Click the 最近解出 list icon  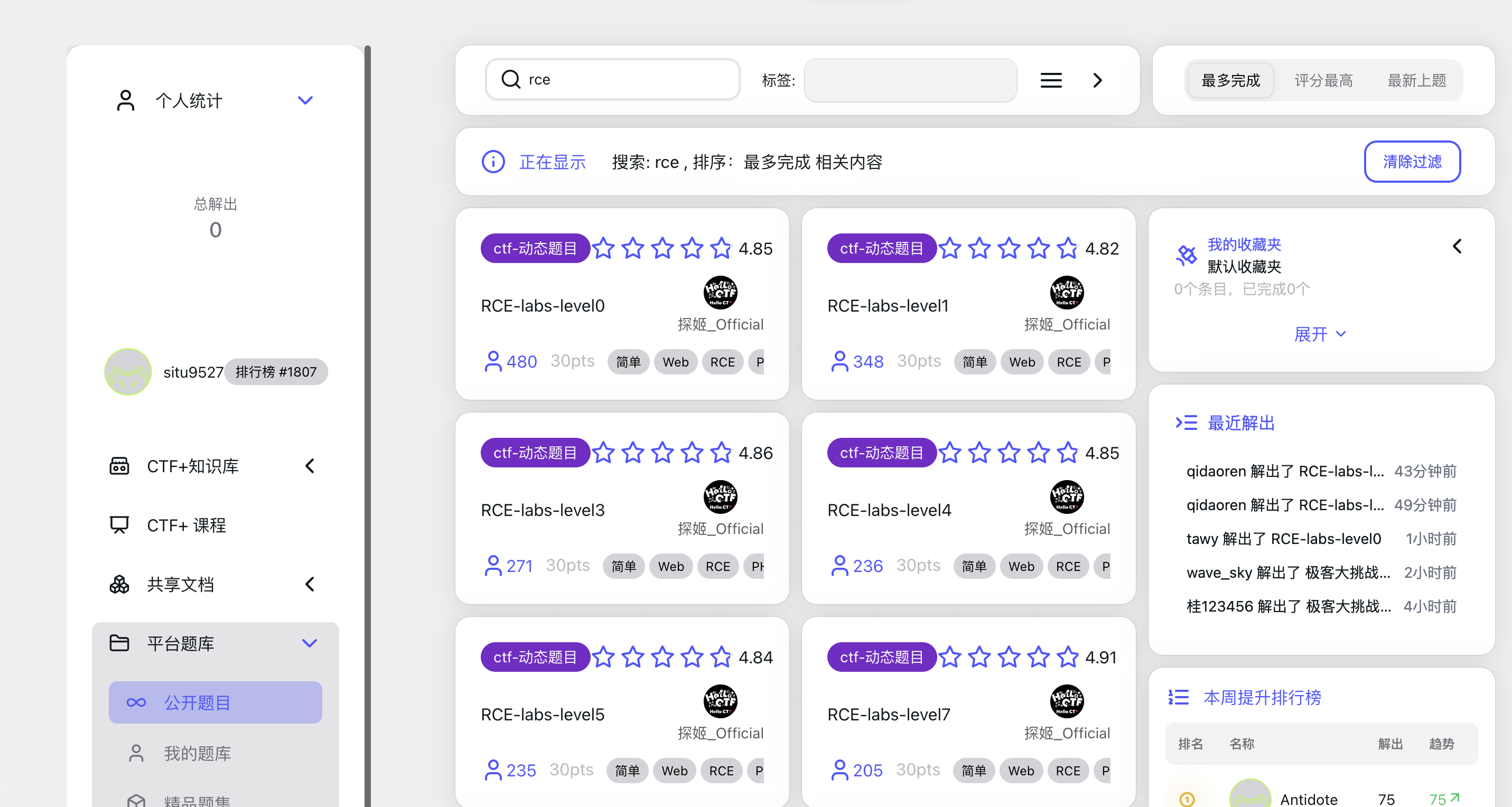(x=1186, y=423)
